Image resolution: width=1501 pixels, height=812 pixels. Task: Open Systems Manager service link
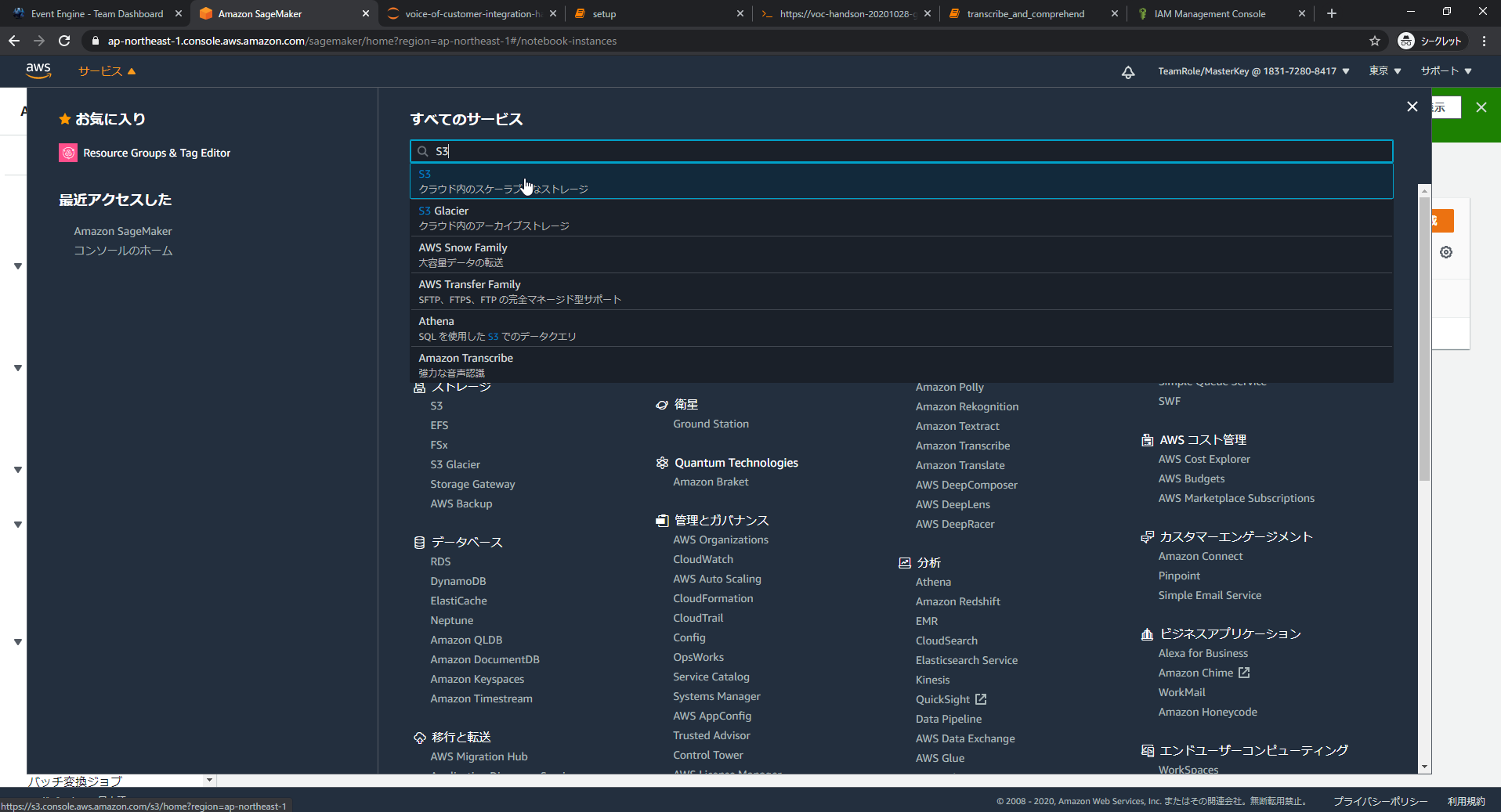pos(716,696)
